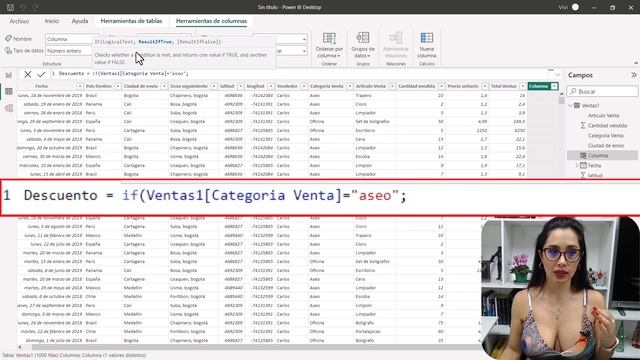640x360 pixels.
Task: Select Ciudad de envio field in Campos
Action: [606, 145]
